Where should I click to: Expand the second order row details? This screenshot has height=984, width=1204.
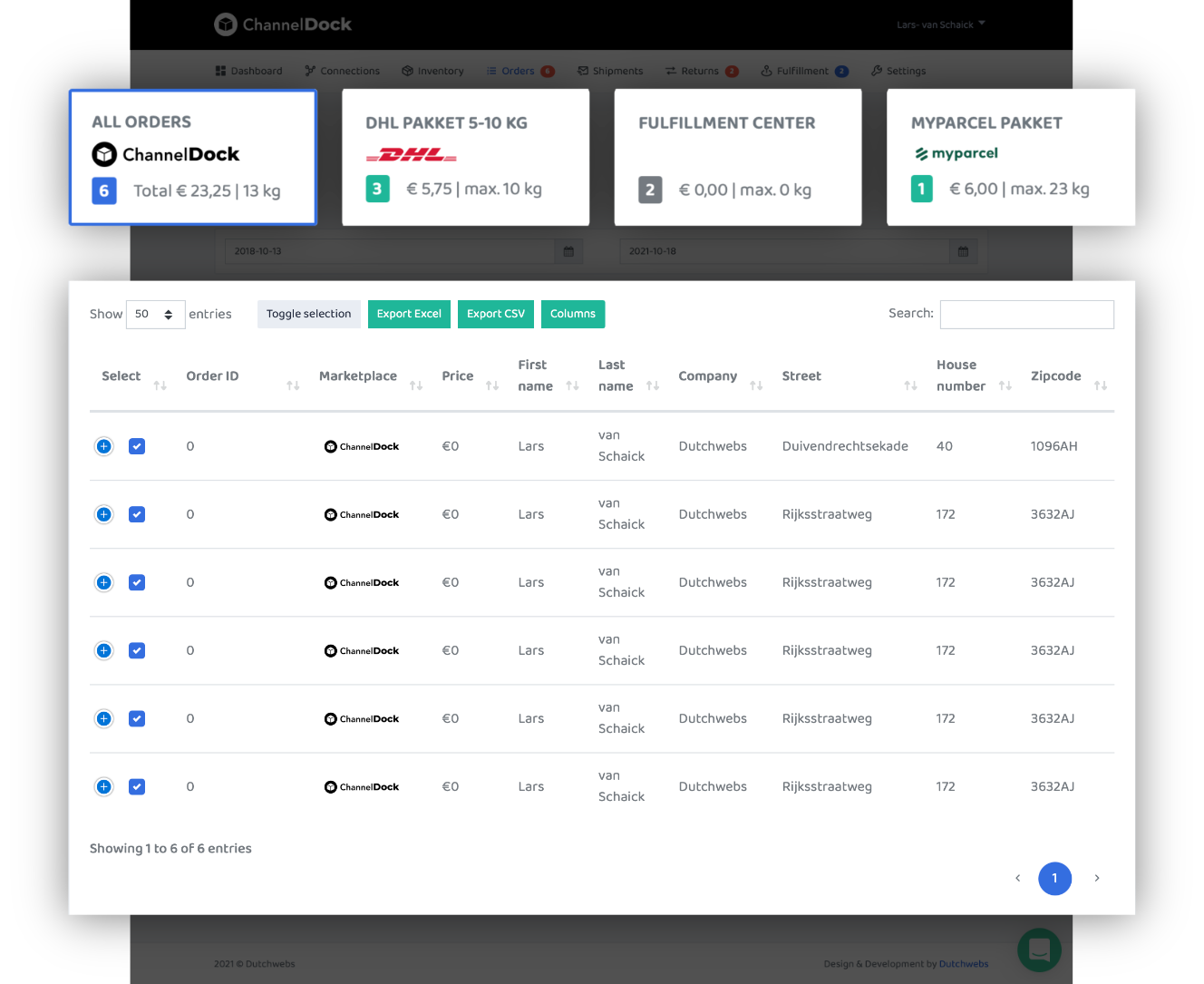pyautogui.click(x=104, y=514)
